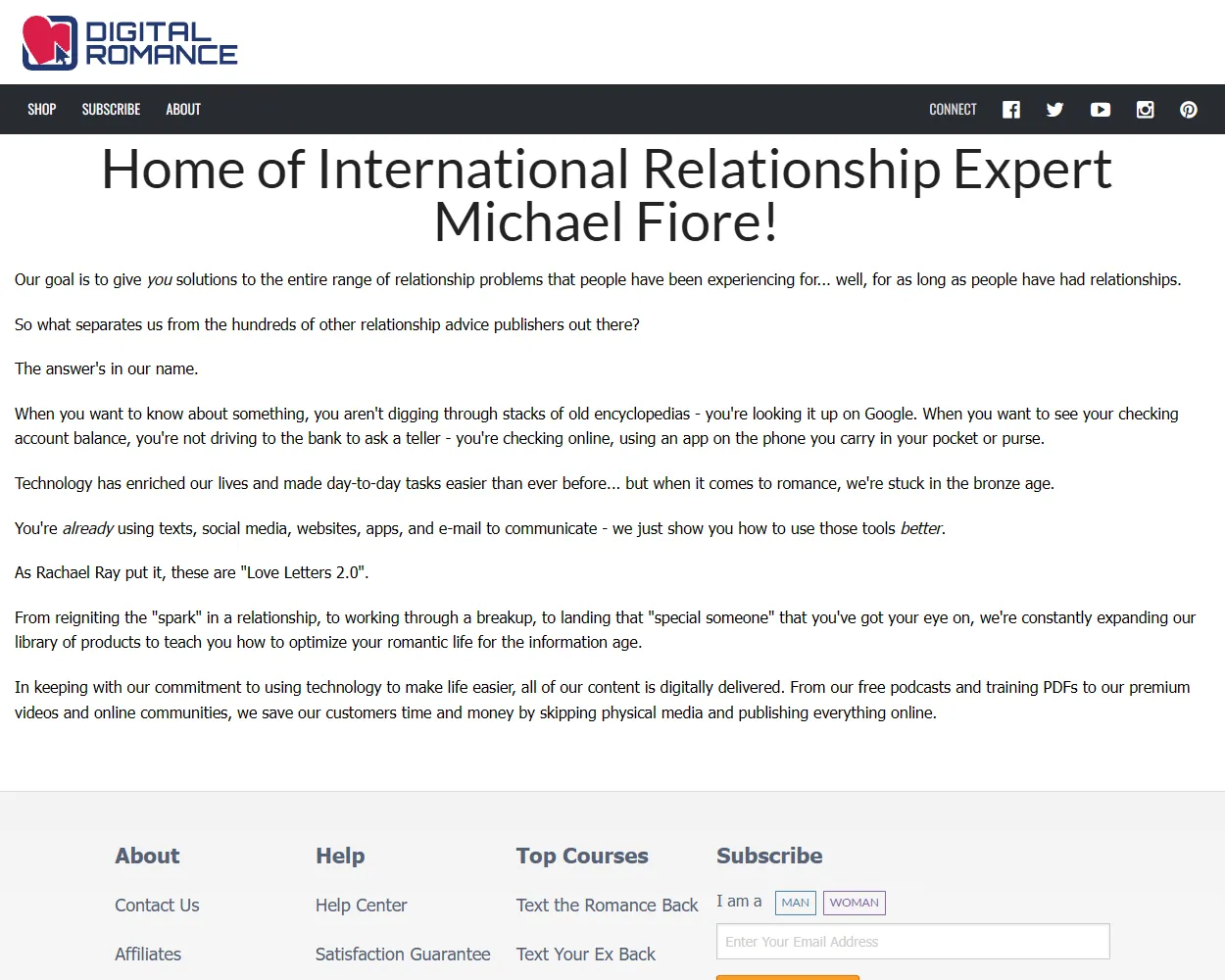Click the Subscribe footer heading
The image size is (1225, 980).
769,856
